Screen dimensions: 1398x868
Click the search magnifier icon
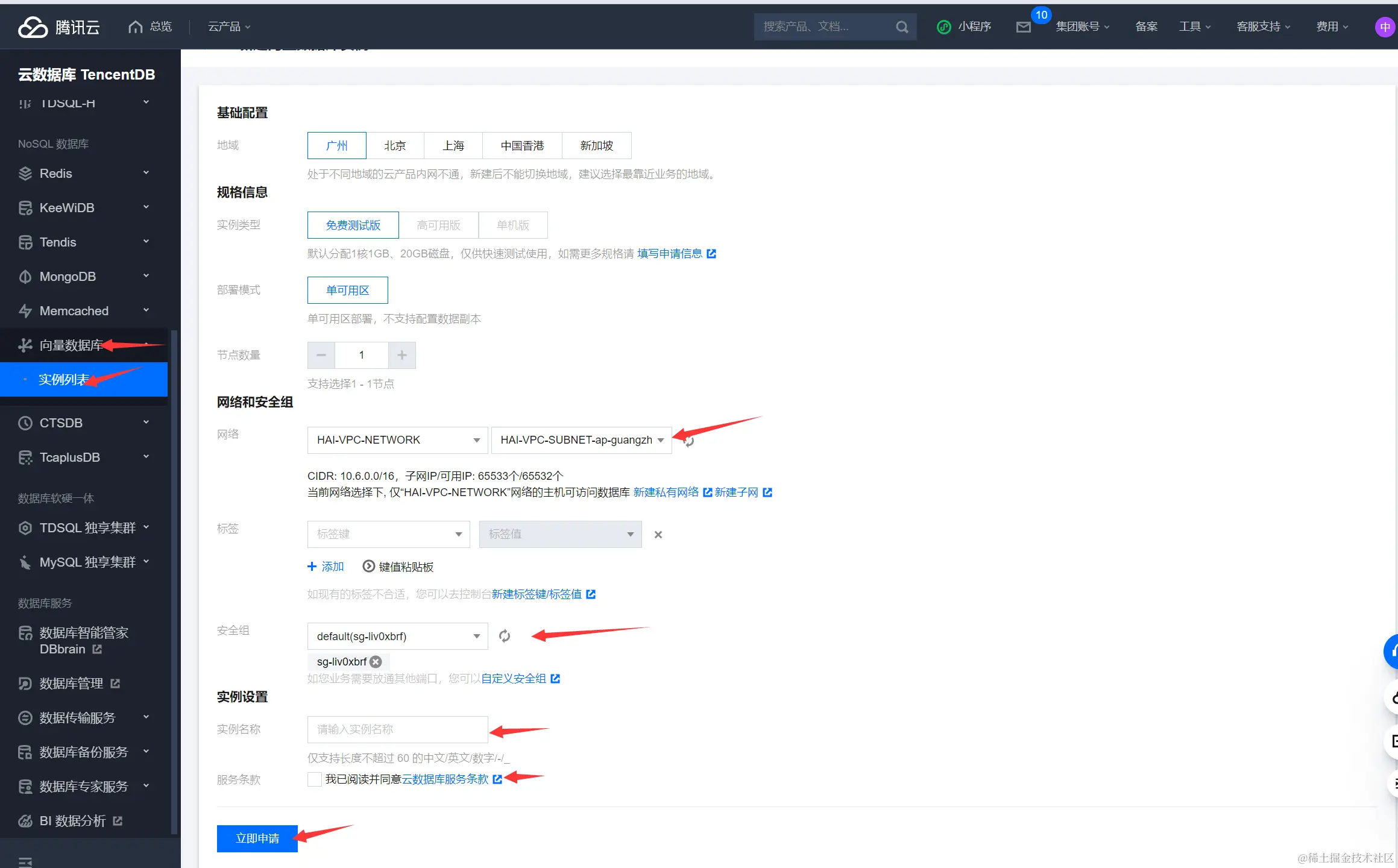tap(902, 27)
